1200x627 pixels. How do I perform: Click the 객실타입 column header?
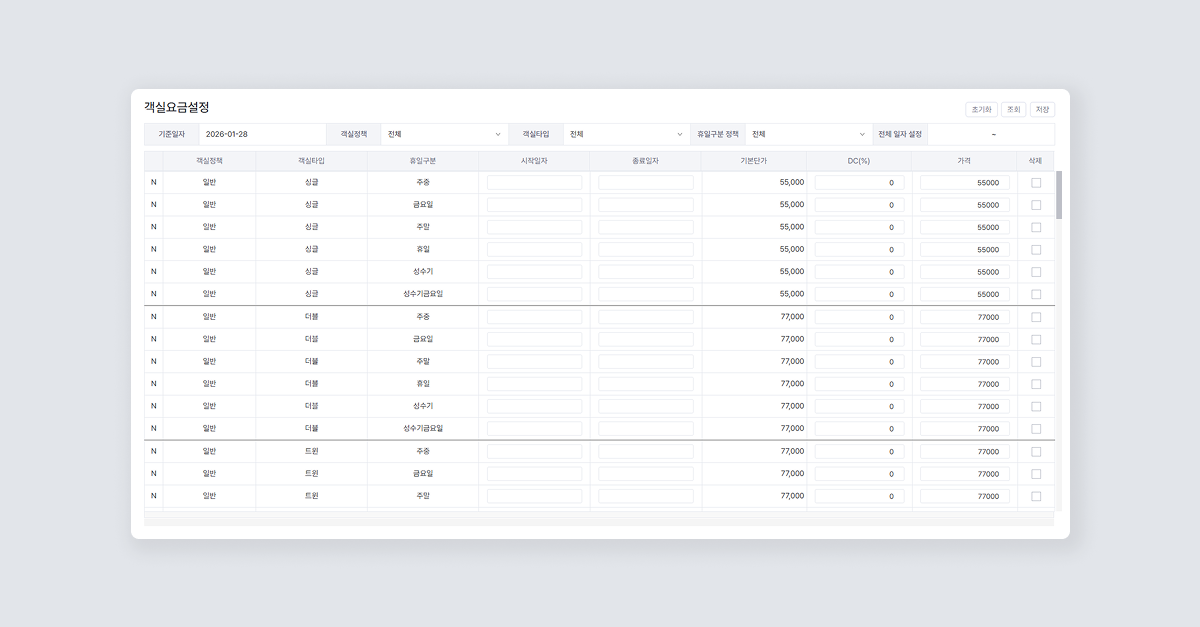311,160
